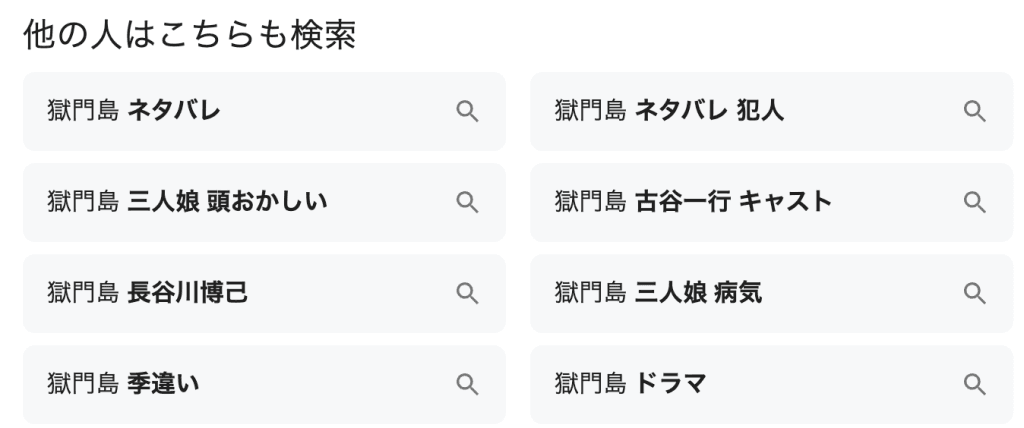Click search icon beside 獄門島 季違い
Image resolution: width=1024 pixels, height=428 pixels.
pyautogui.click(x=467, y=384)
